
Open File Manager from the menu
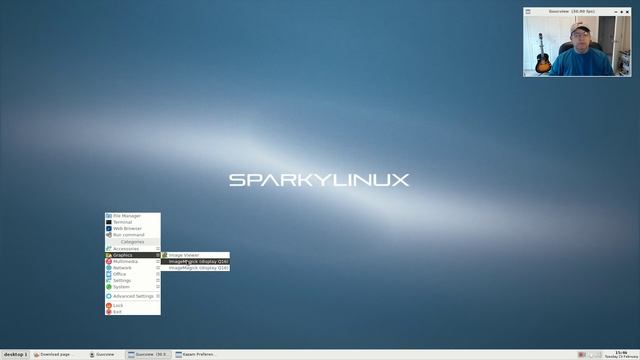[133, 216]
